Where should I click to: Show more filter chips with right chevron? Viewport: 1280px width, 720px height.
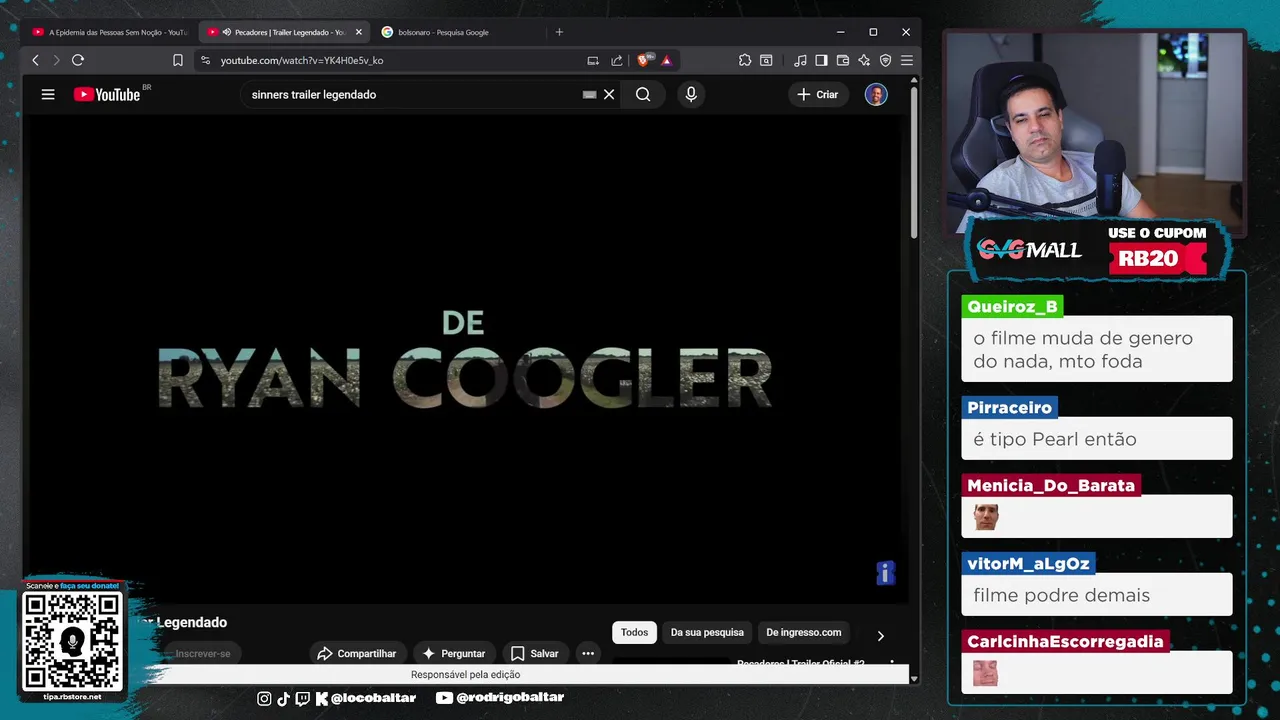pos(880,635)
